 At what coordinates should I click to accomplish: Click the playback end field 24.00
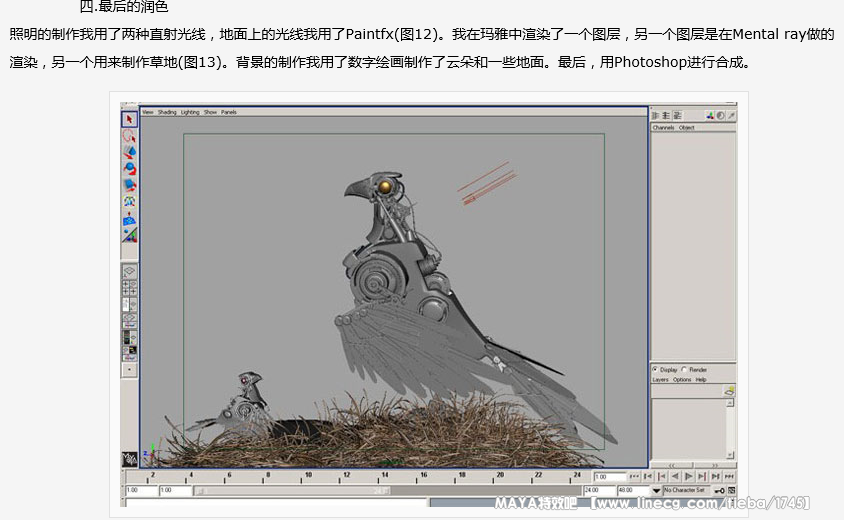(599, 490)
